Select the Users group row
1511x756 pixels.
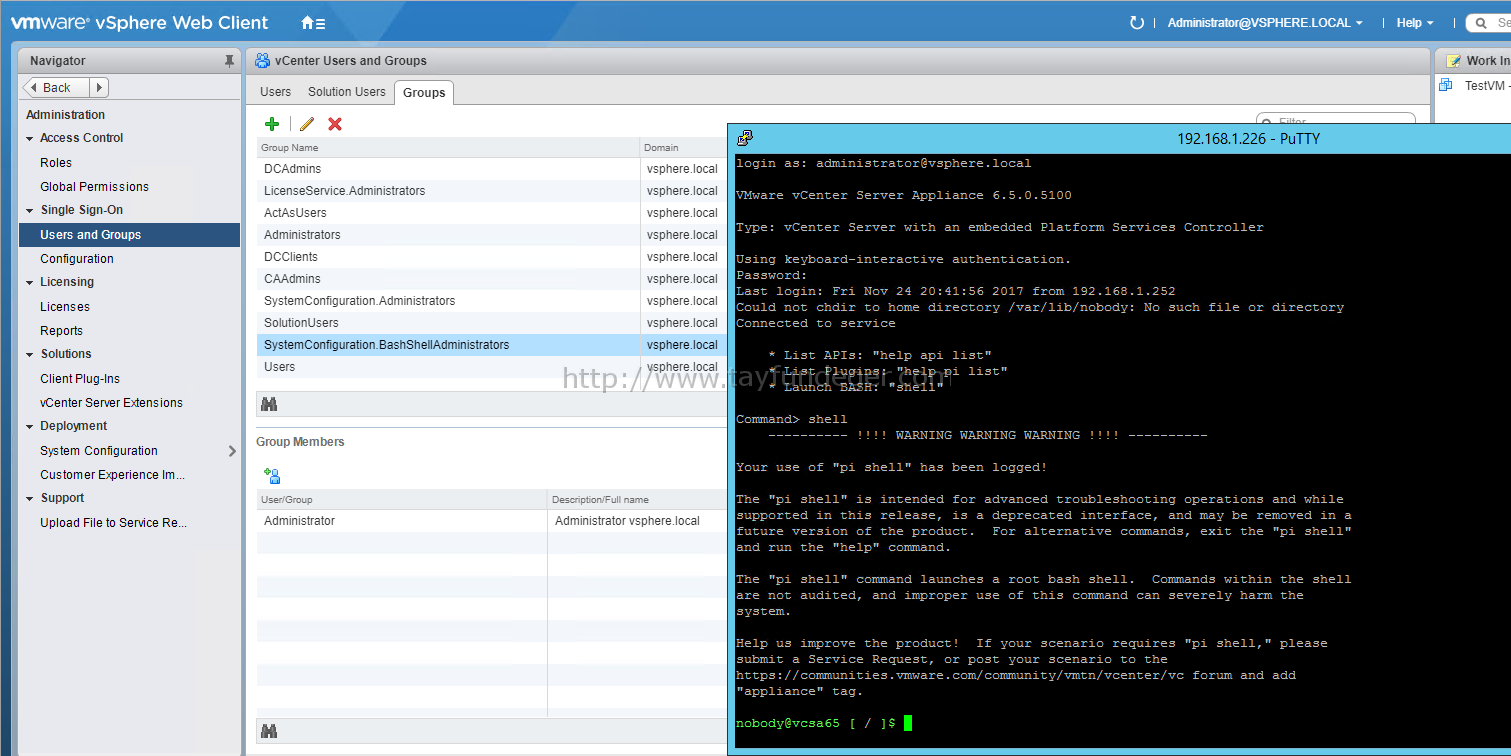[x=492, y=367]
